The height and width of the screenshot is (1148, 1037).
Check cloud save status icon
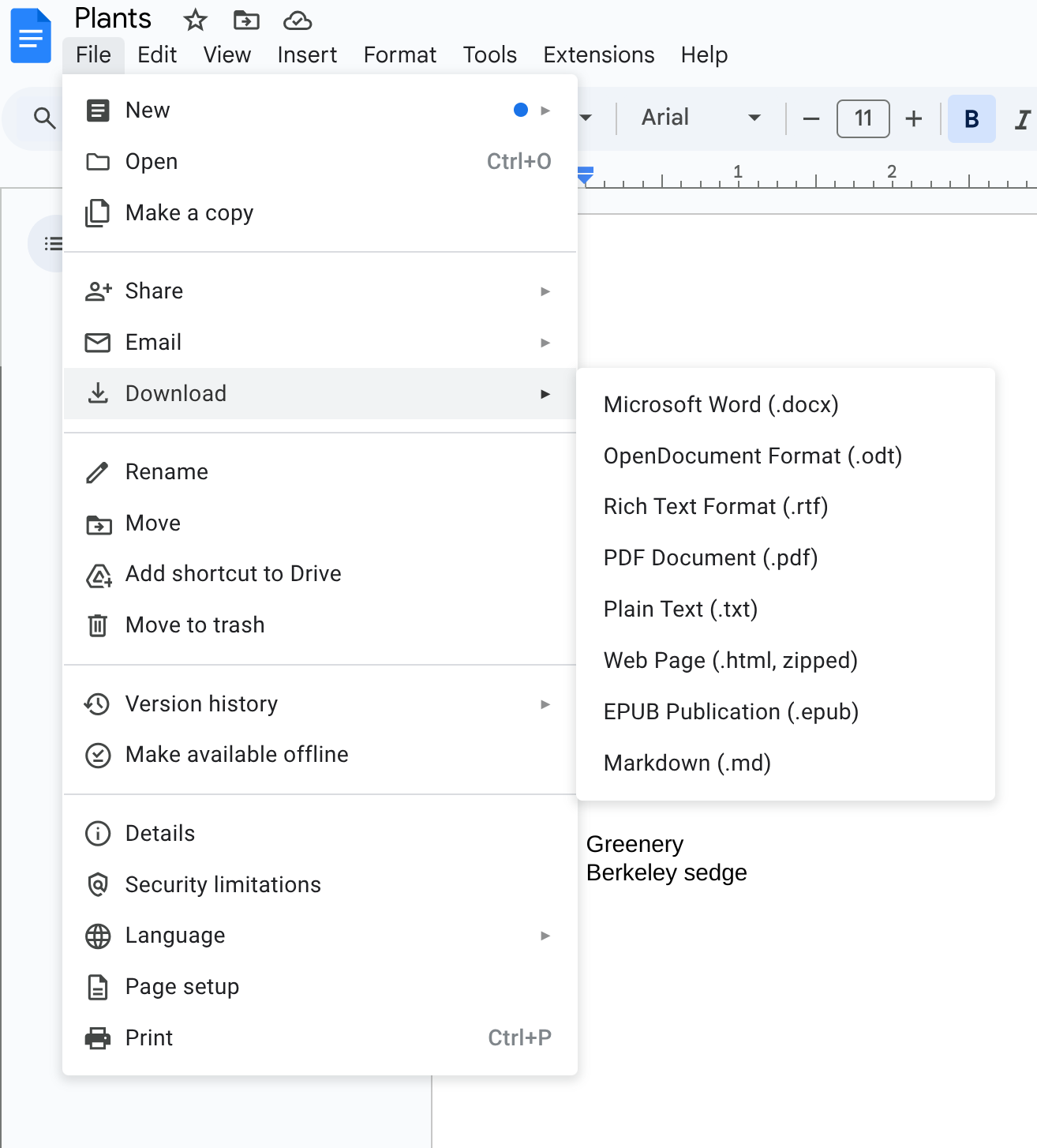[x=298, y=20]
